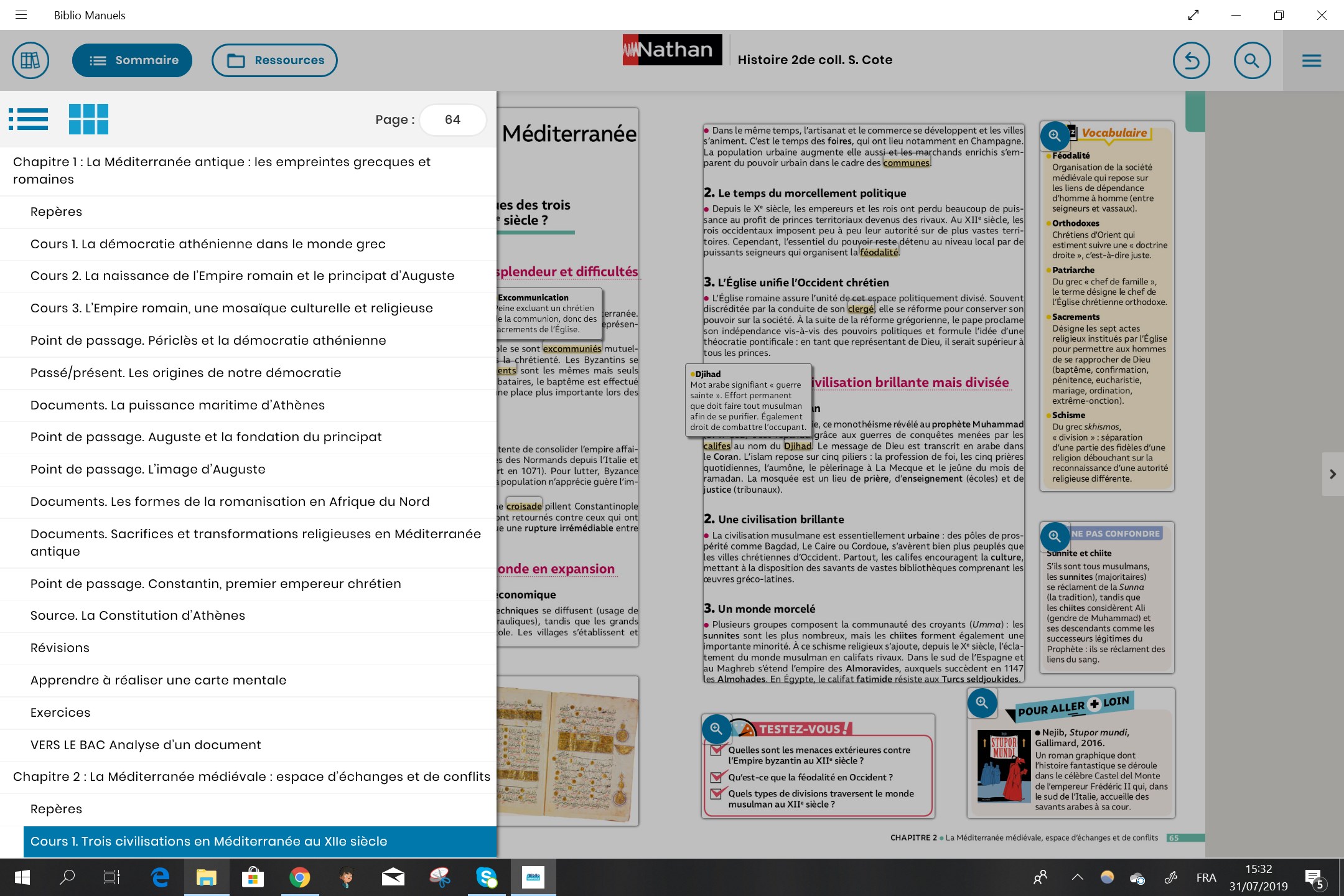
Task: Click the back arrow circular icon
Action: pyautogui.click(x=1191, y=60)
